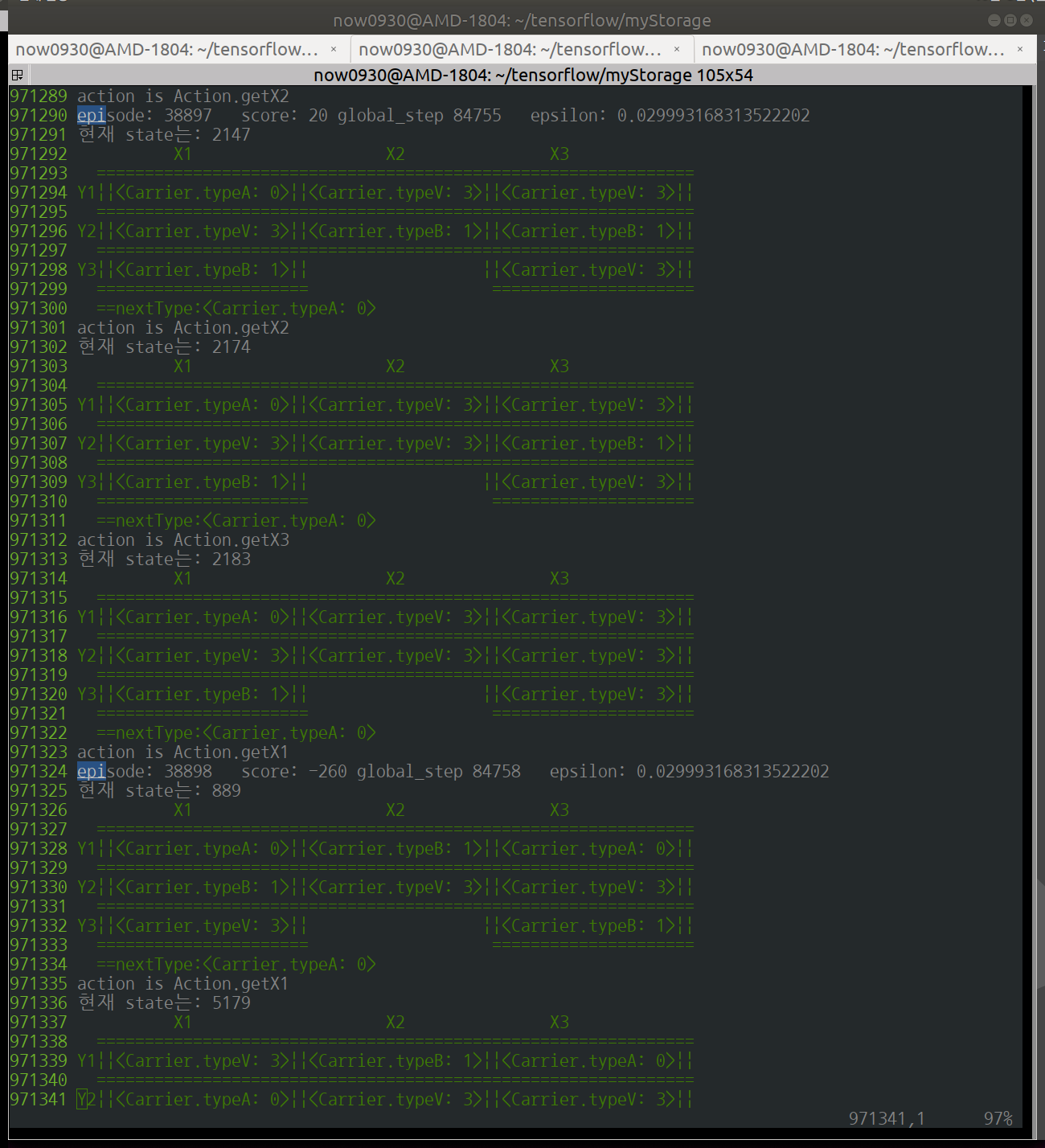Click highlighted "epi" on line 971324
Viewport: 1045px width, 1148px height.
tap(91, 772)
